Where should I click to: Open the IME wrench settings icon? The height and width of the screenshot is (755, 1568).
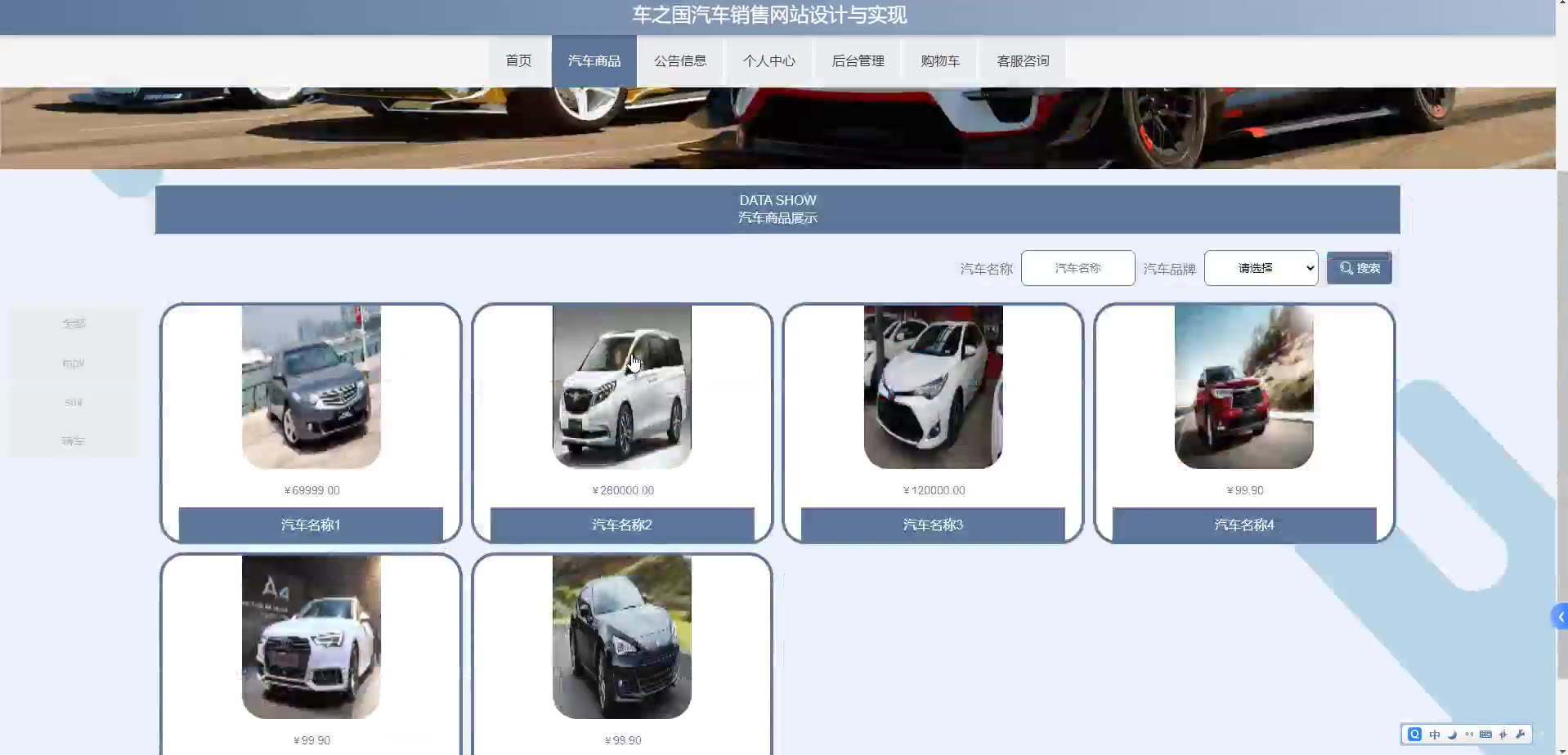pyautogui.click(x=1520, y=735)
